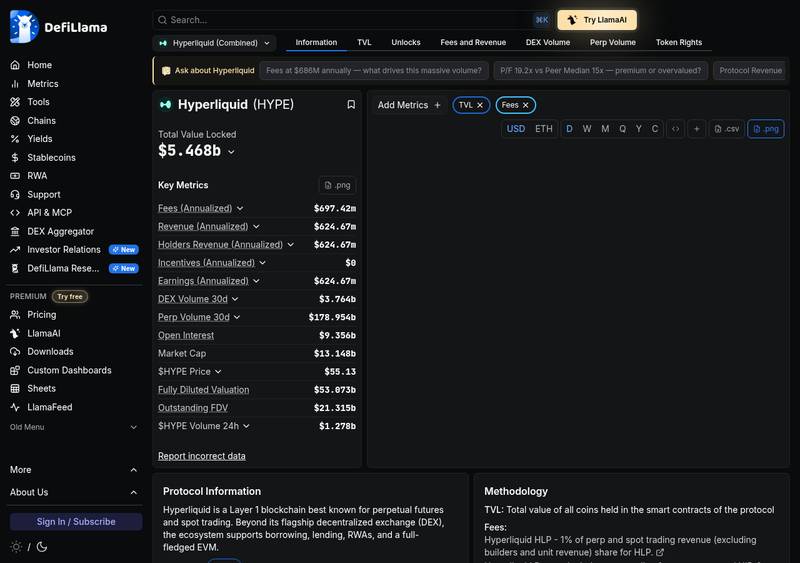Click the embed chart code icon
Screen dimensions: 800x563
676,129
